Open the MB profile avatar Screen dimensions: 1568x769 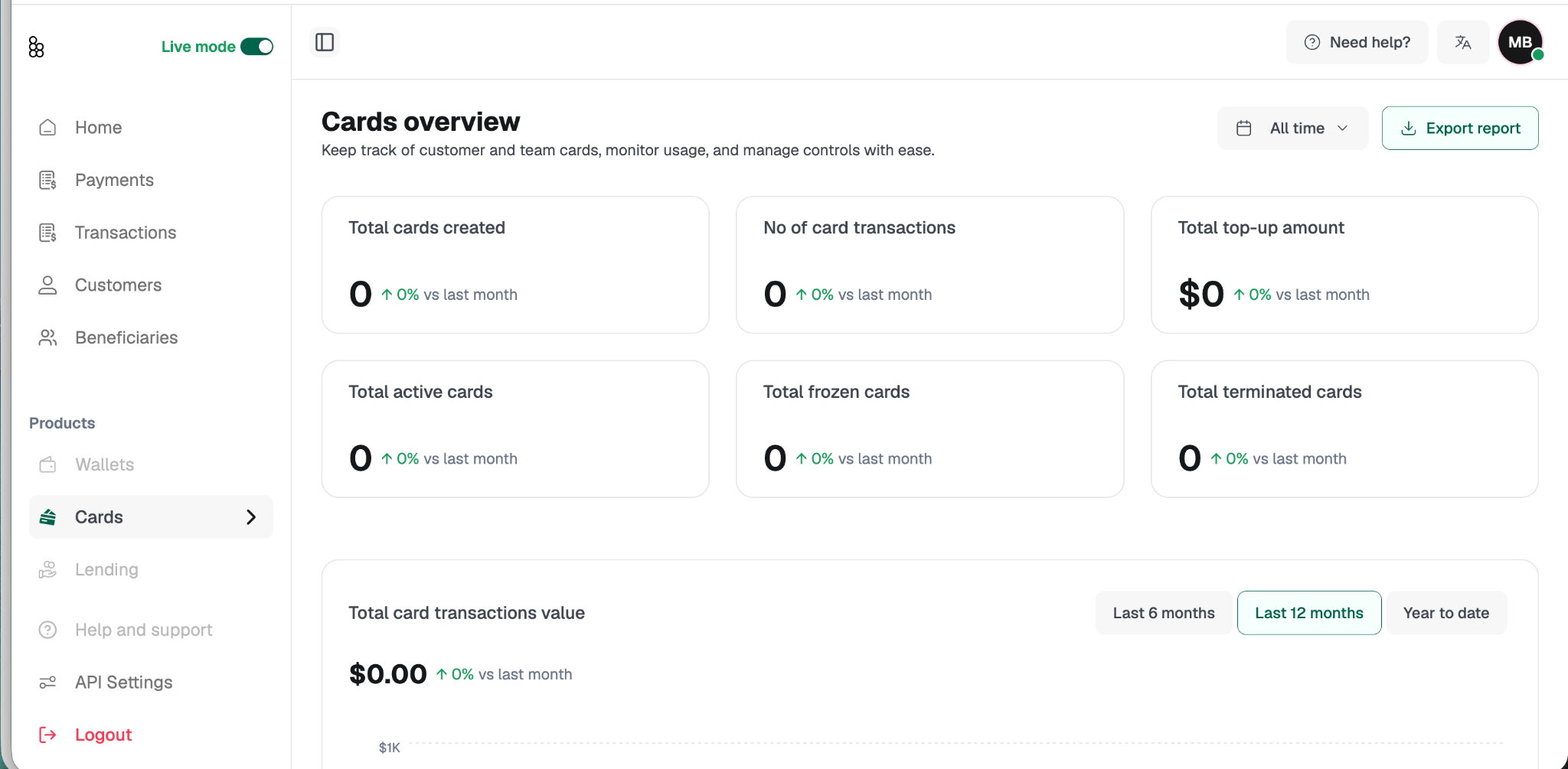click(1520, 42)
